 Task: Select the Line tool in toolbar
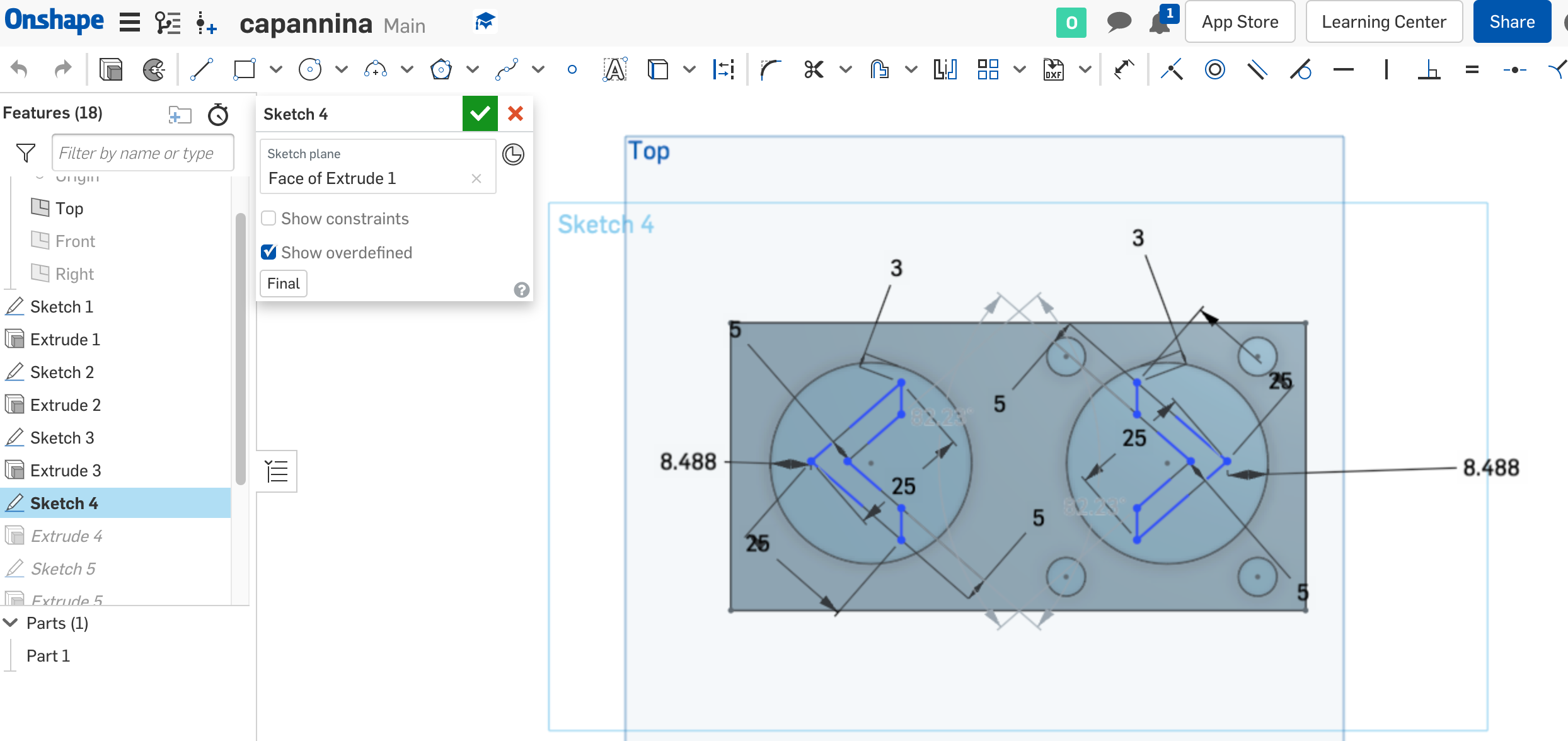coord(202,68)
